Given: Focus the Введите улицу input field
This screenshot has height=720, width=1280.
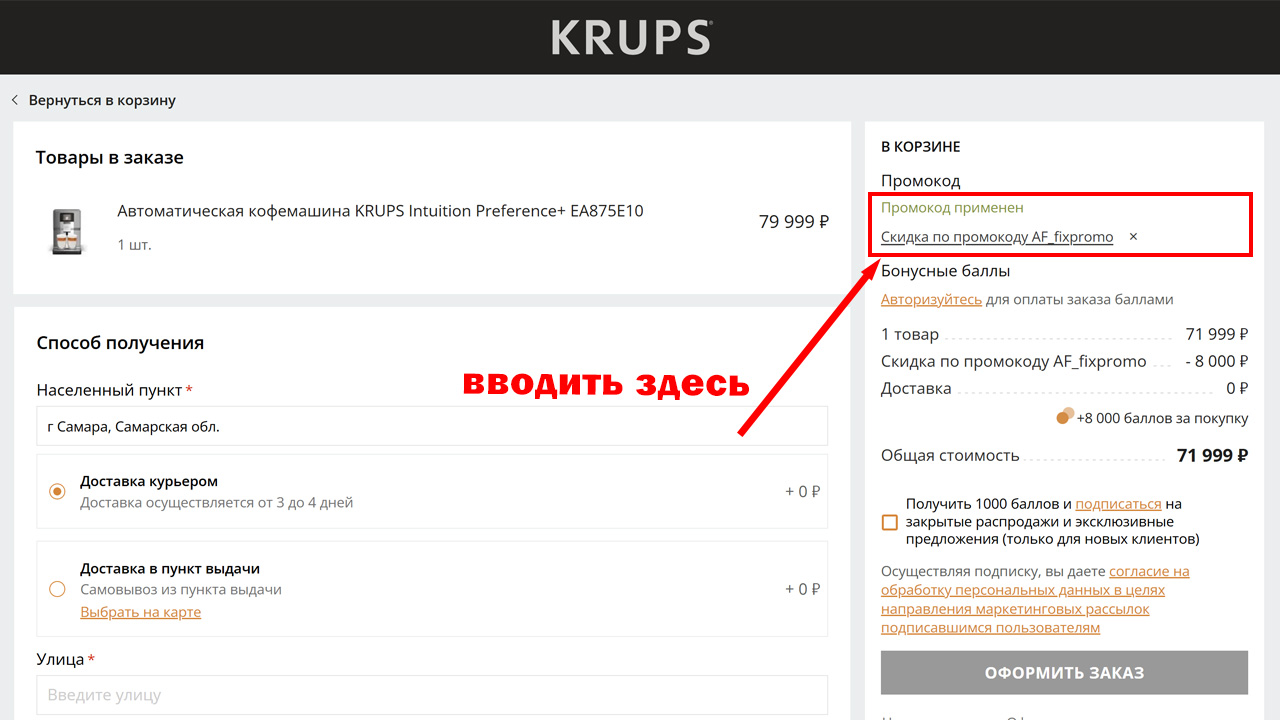Looking at the screenshot, I should [x=432, y=695].
